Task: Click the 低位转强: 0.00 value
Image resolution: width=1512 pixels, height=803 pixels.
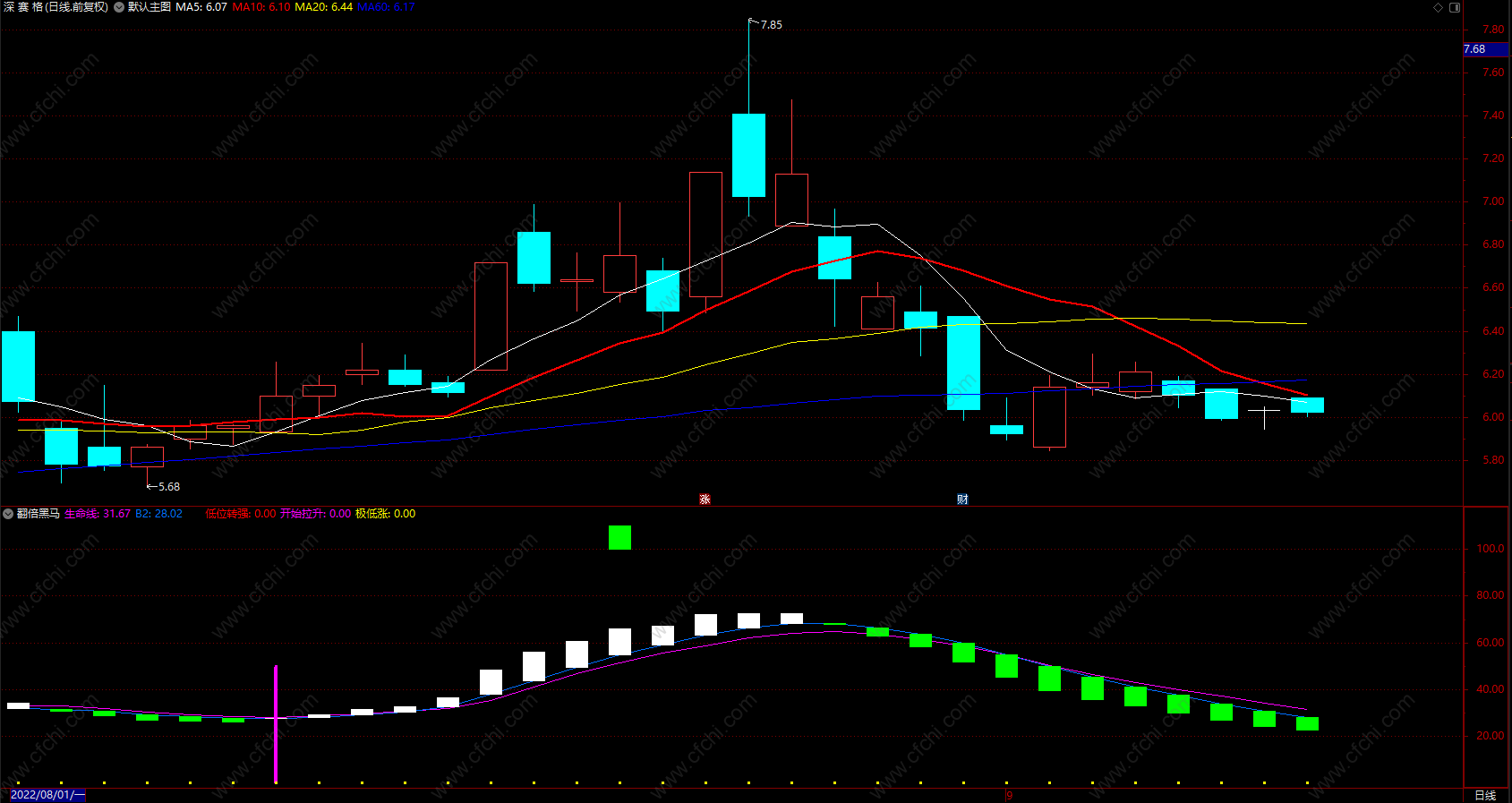Action: tap(241, 514)
